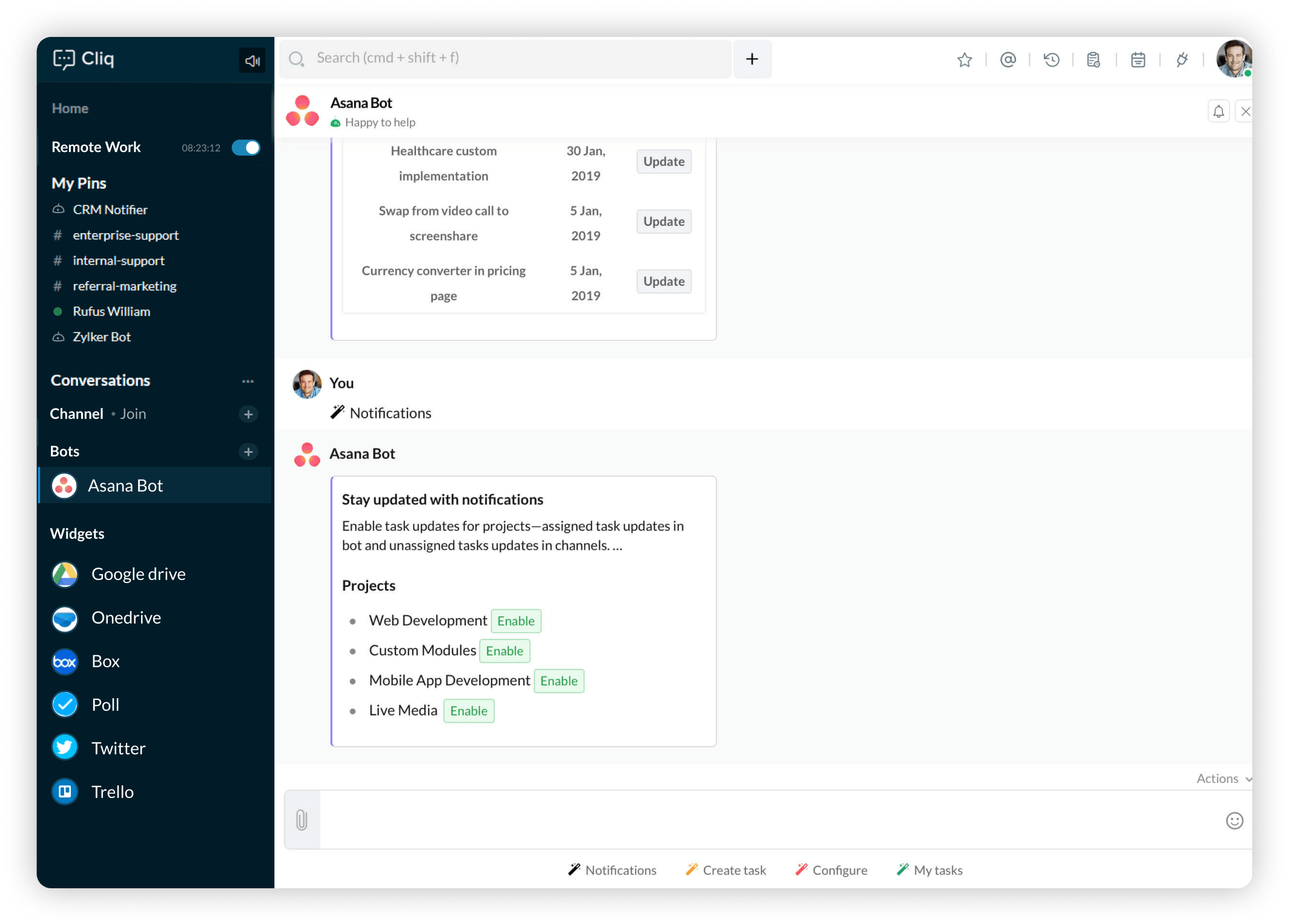Open the Twitter widget
Image resolution: width=1289 pixels, height=924 pixels.
point(99,748)
